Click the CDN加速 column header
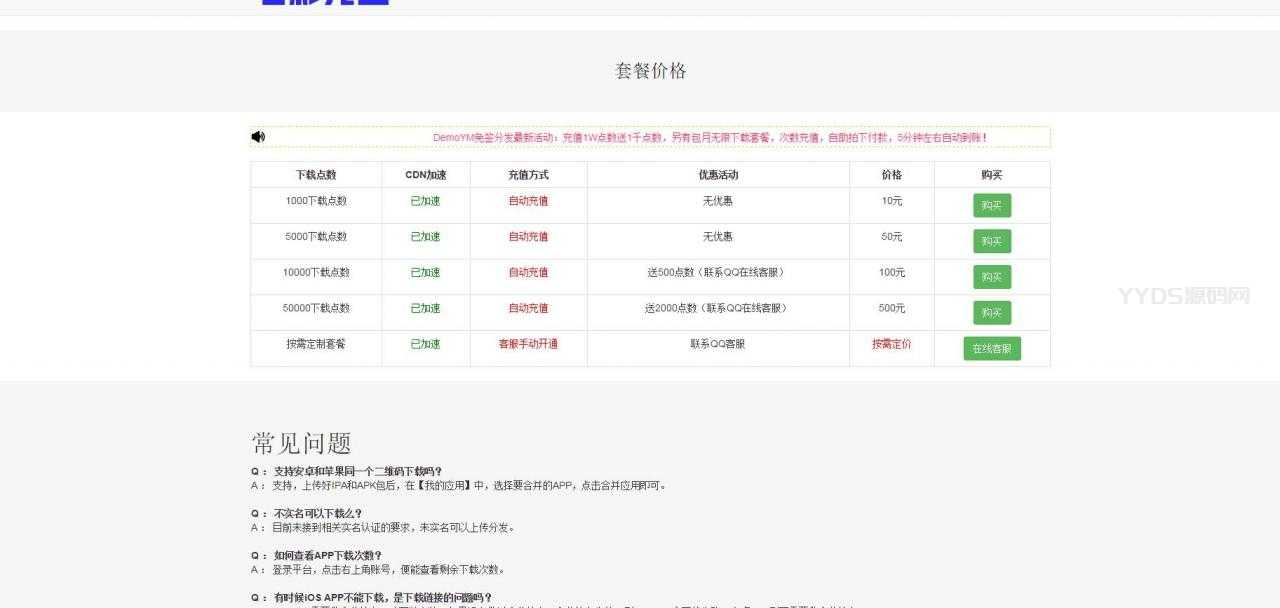 tap(425, 175)
